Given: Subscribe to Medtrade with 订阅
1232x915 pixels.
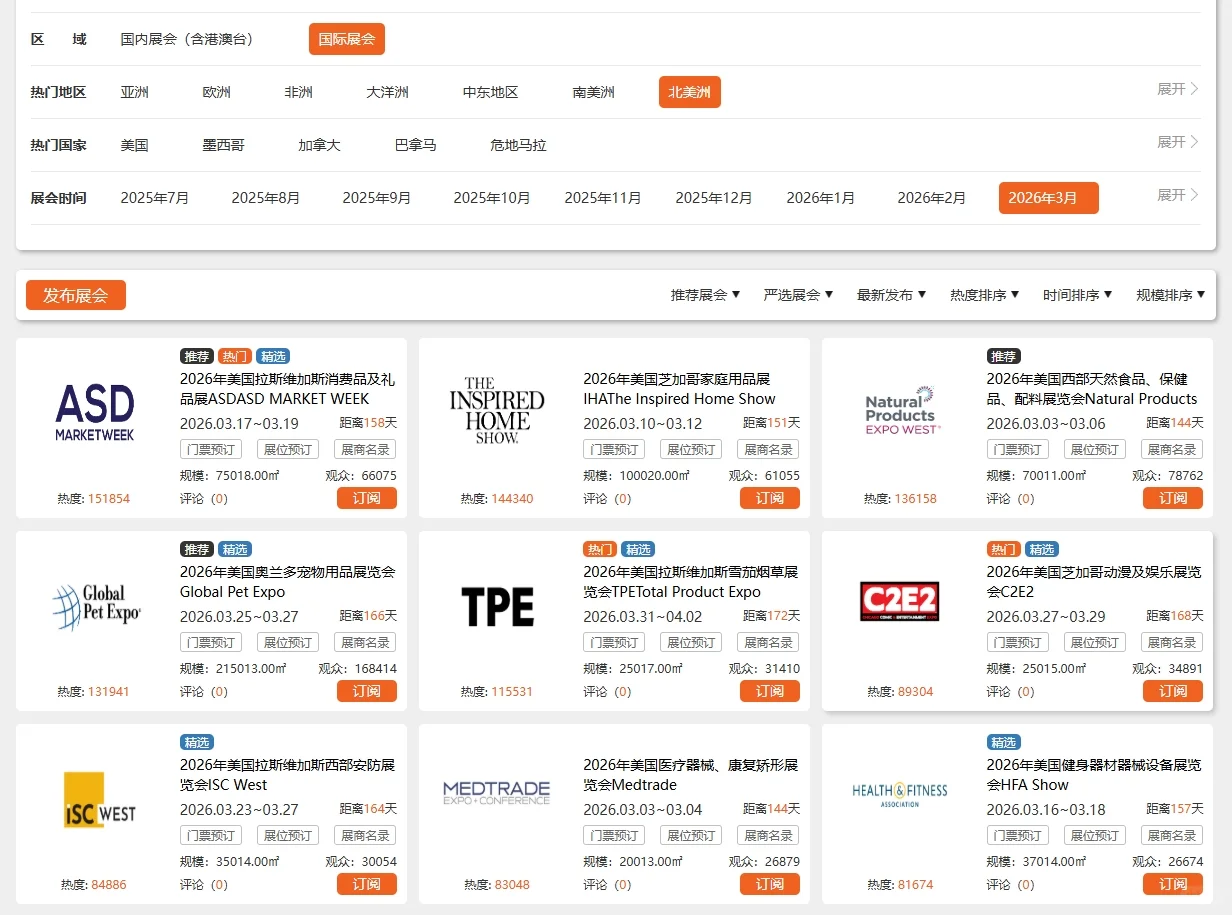Looking at the screenshot, I should point(770,884).
